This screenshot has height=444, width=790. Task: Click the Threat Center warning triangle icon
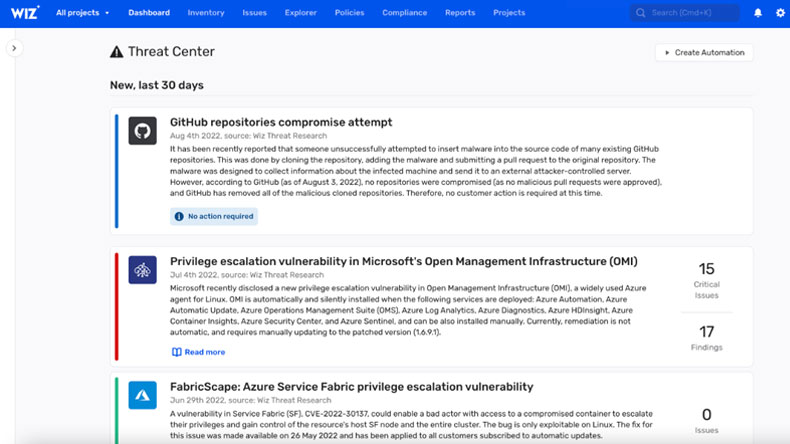(x=117, y=52)
